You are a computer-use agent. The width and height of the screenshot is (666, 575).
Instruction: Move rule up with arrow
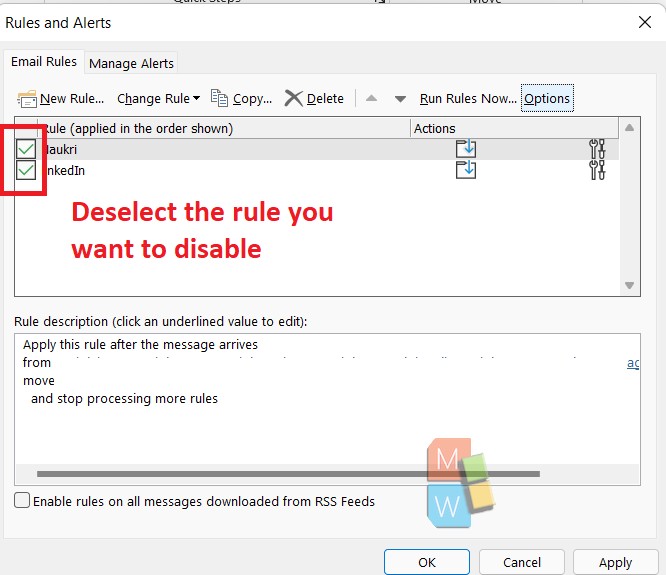[371, 99]
